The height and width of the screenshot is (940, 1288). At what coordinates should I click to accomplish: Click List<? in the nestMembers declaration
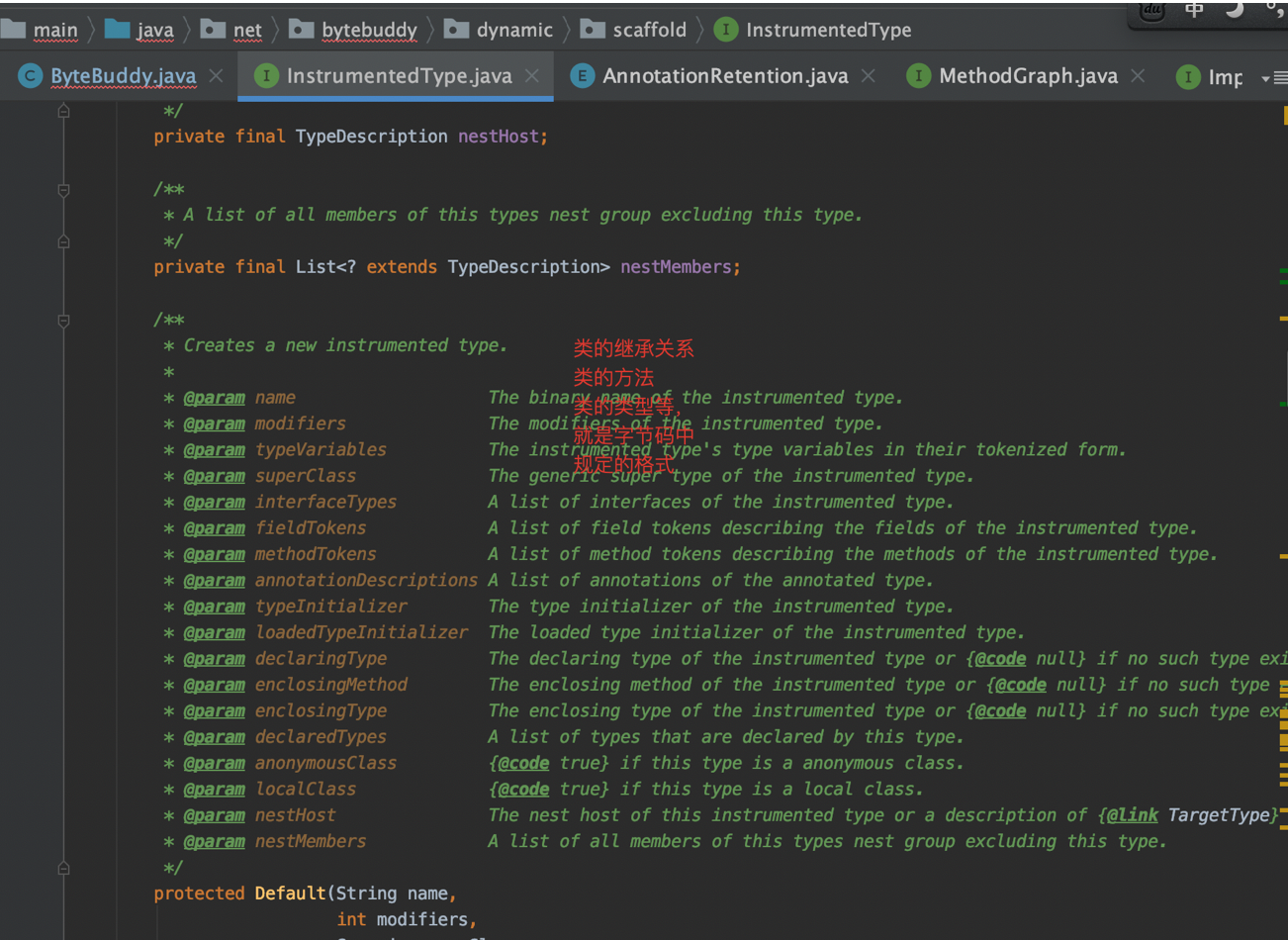[x=325, y=267]
